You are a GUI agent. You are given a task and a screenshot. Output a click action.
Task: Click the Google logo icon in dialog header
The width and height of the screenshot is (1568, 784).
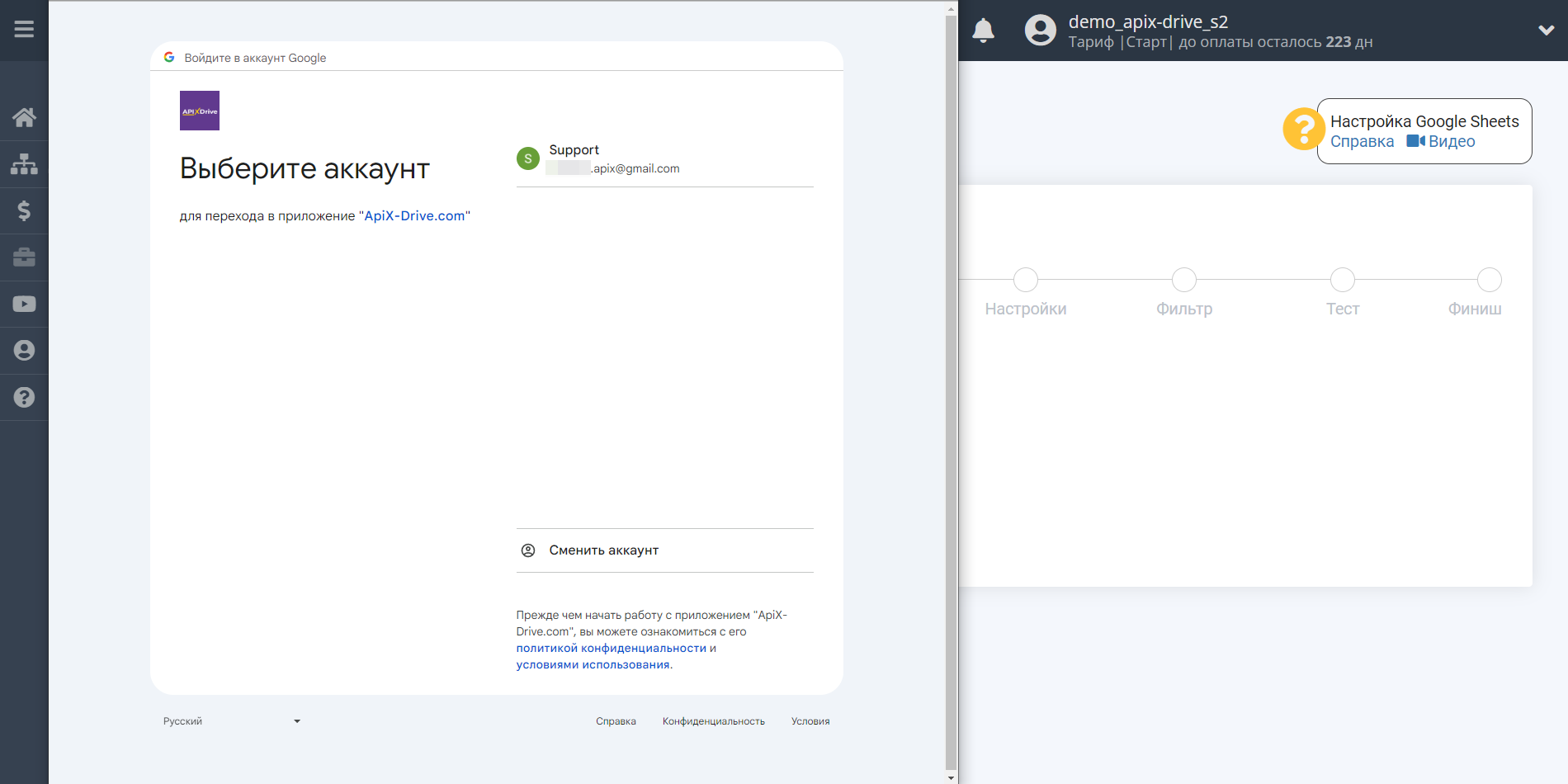(169, 57)
